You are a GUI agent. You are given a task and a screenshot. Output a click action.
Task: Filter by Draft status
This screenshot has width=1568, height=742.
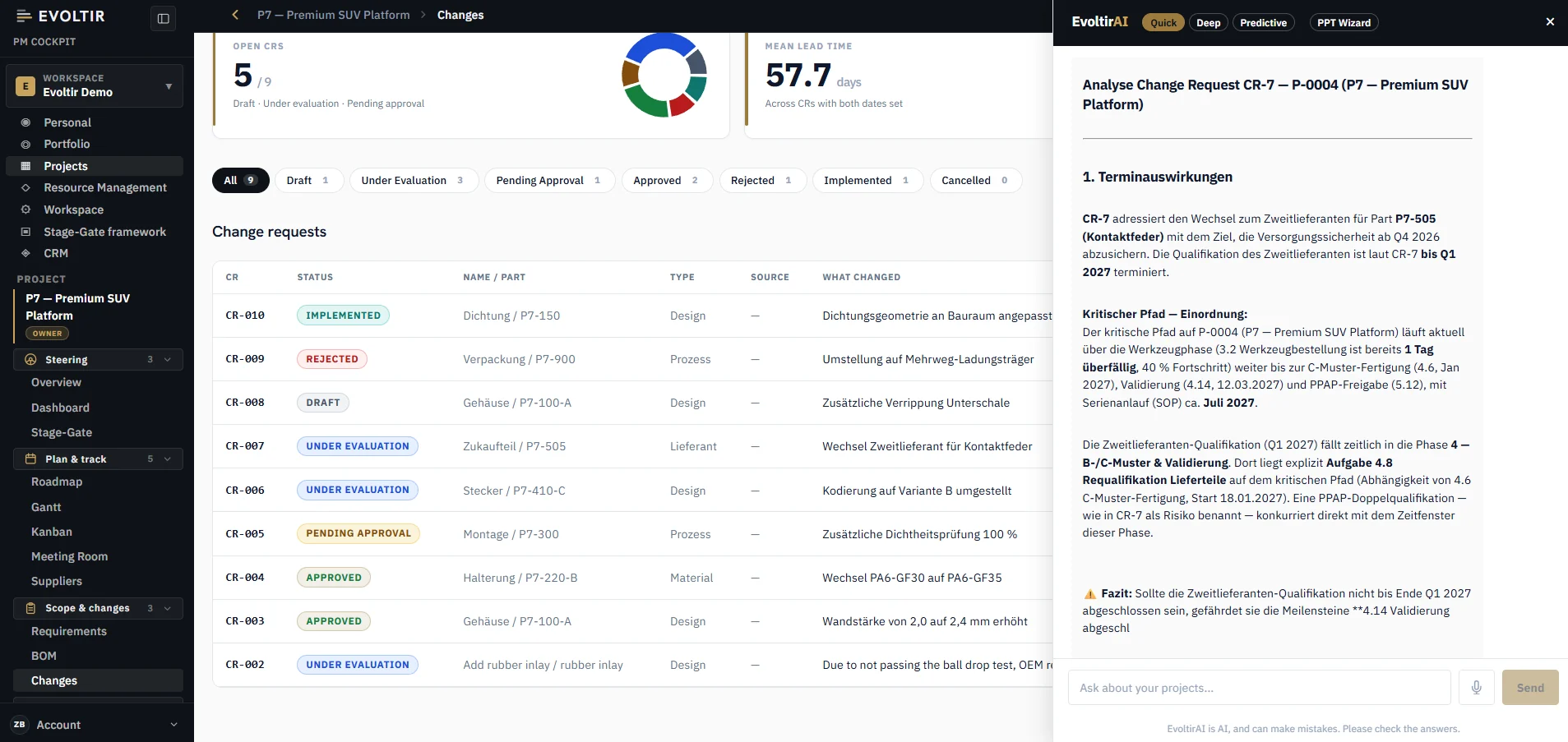(x=308, y=181)
